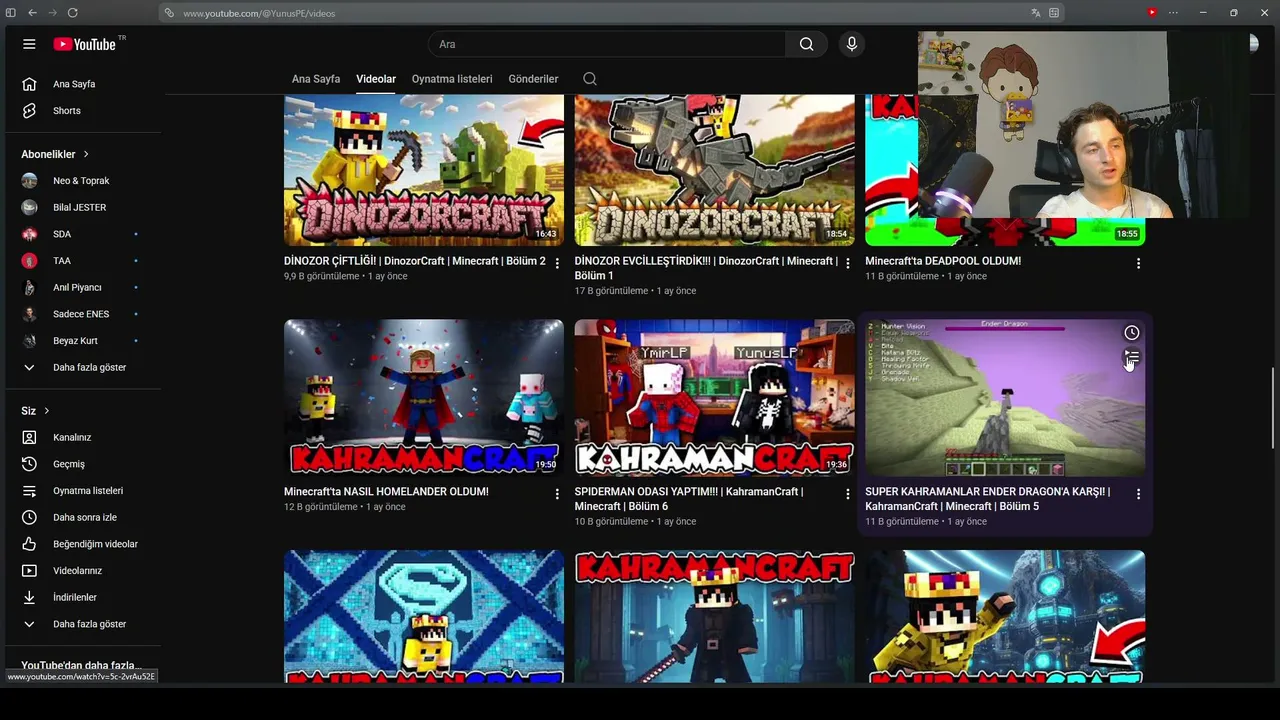The height and width of the screenshot is (720, 1280).
Task: Go back in the browser
Action: (x=32, y=13)
